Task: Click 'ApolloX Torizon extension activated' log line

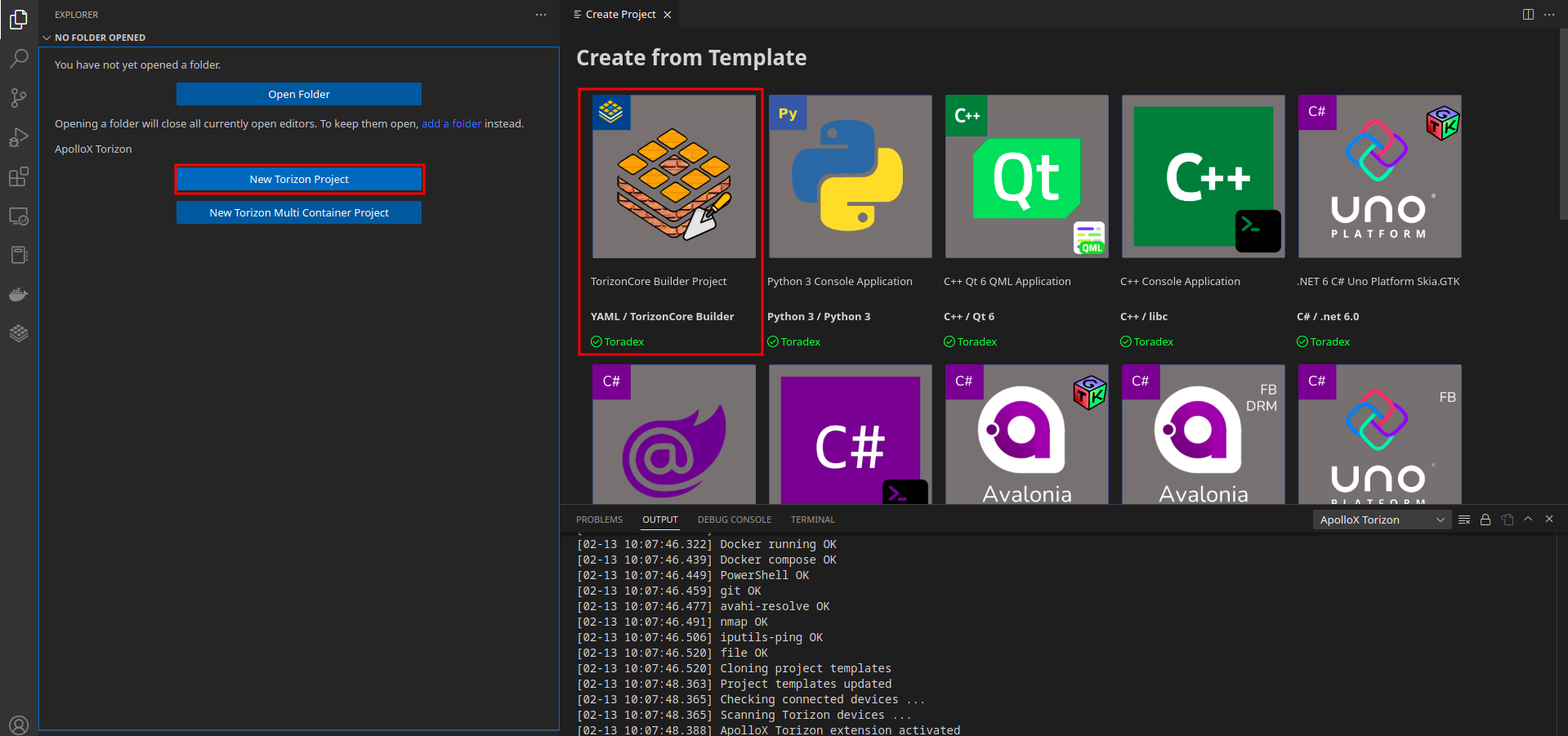Action: [769, 729]
